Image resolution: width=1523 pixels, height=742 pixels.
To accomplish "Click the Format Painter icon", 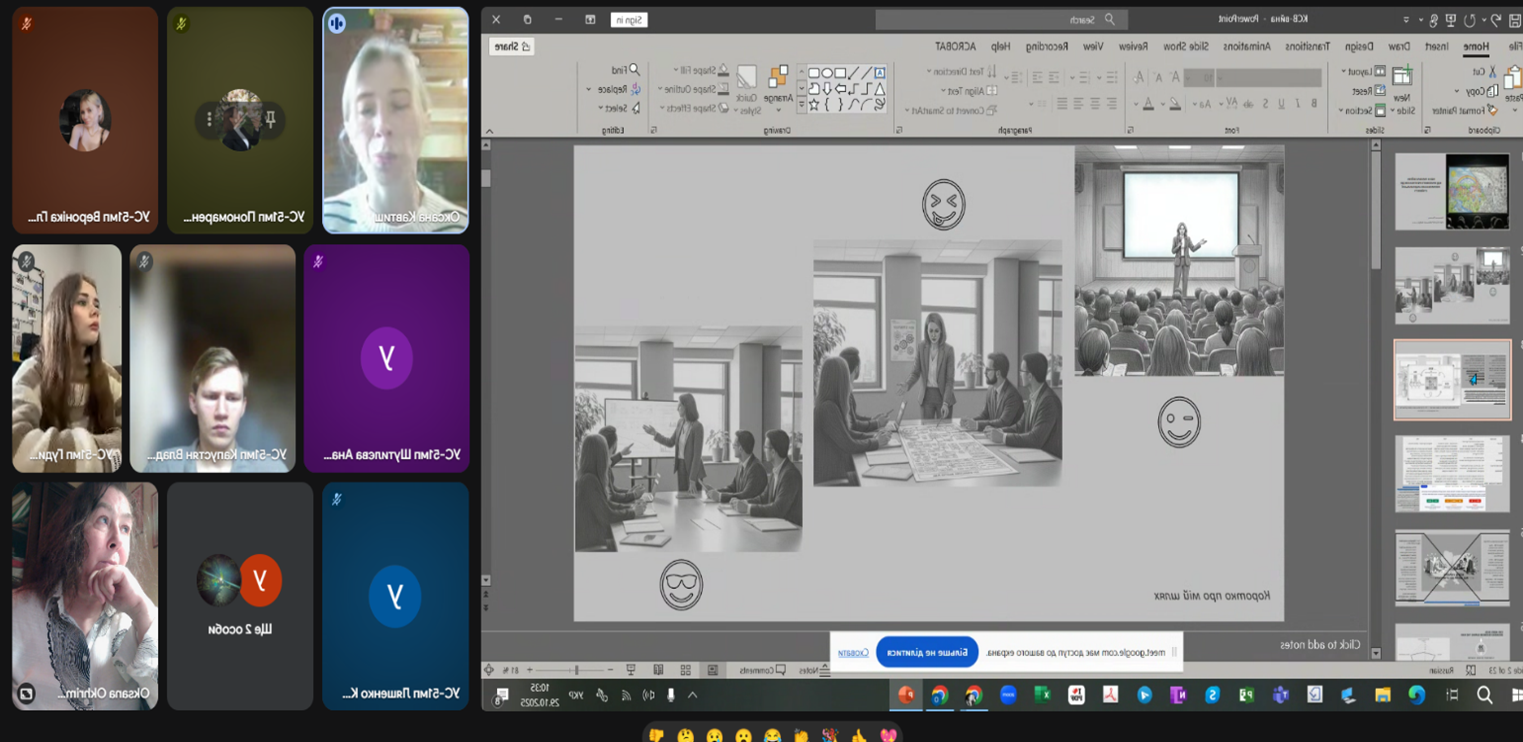I will pyautogui.click(x=1492, y=110).
